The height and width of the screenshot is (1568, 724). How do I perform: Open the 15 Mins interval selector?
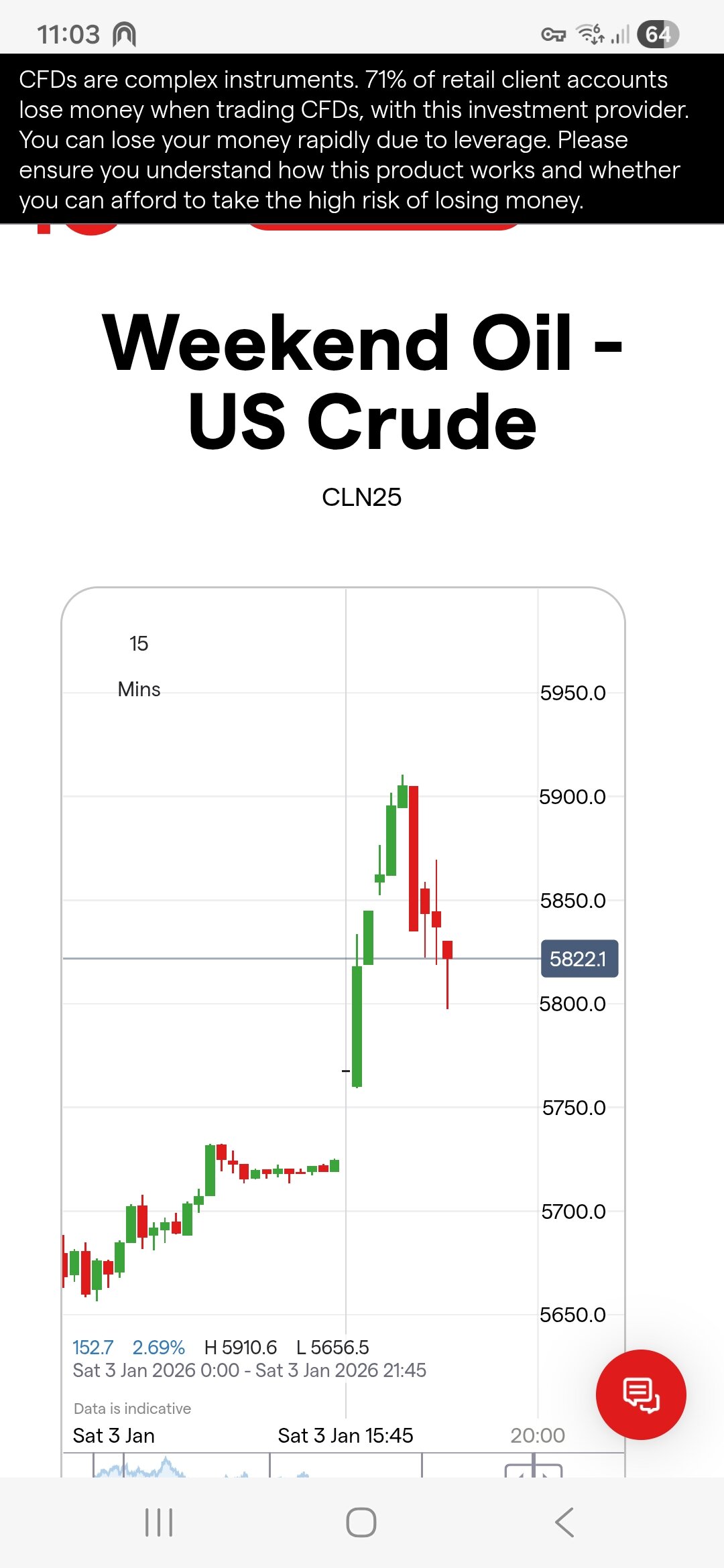point(139,666)
